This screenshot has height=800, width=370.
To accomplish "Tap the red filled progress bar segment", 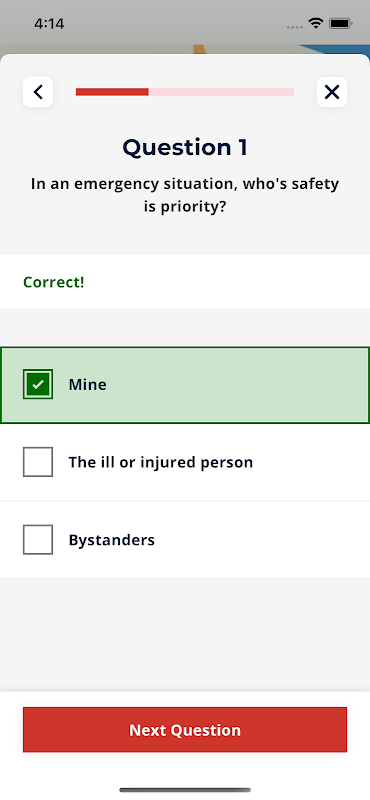I will click(112, 92).
